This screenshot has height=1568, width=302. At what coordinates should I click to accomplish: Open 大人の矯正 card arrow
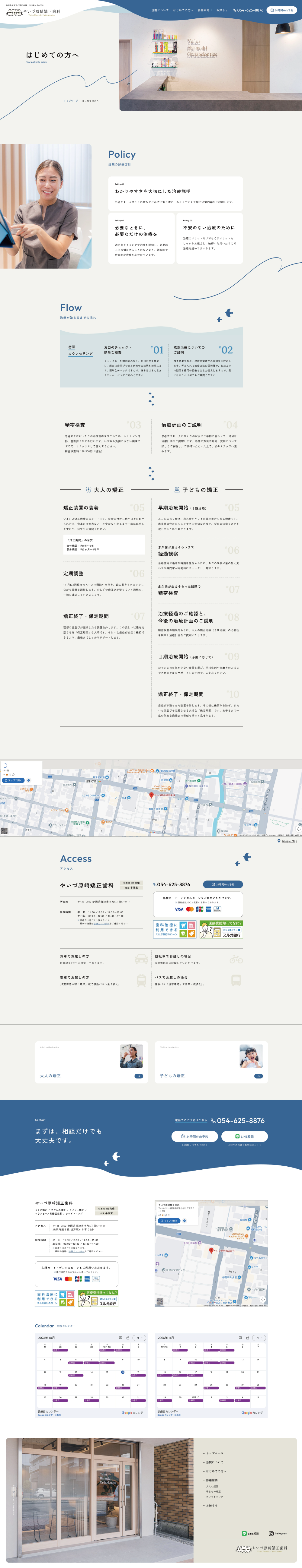[139, 1076]
